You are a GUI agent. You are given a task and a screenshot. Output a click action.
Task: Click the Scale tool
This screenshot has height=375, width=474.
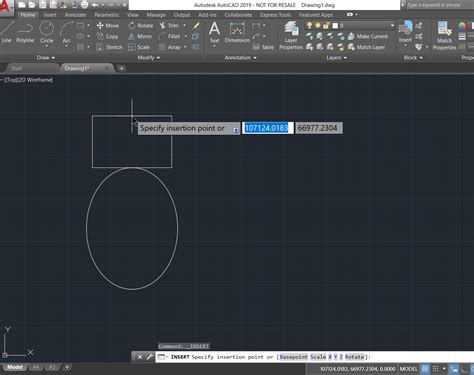(139, 47)
